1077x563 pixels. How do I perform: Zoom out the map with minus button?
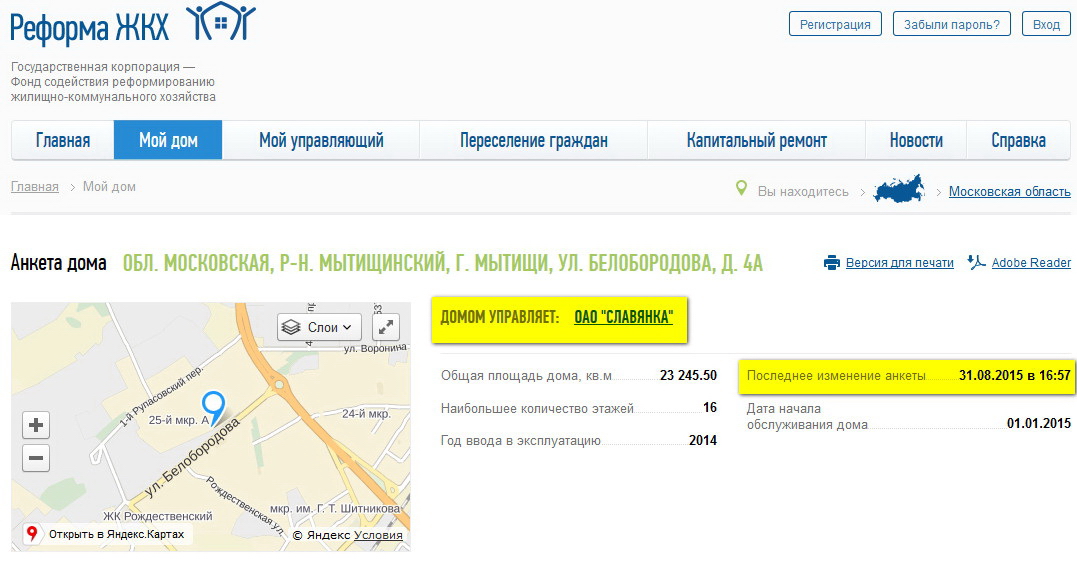36,459
